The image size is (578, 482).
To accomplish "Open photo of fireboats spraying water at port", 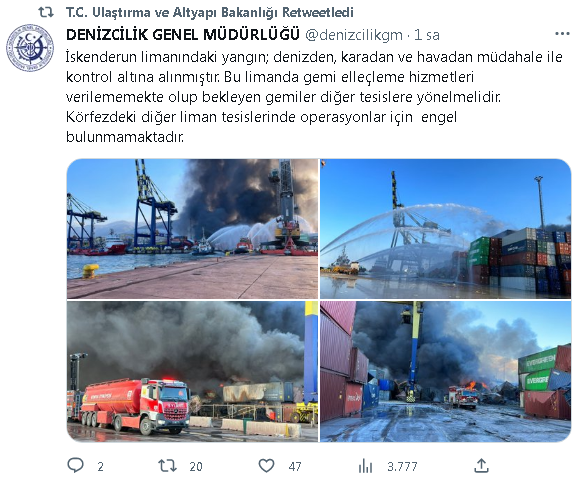I will pyautogui.click(x=192, y=229).
